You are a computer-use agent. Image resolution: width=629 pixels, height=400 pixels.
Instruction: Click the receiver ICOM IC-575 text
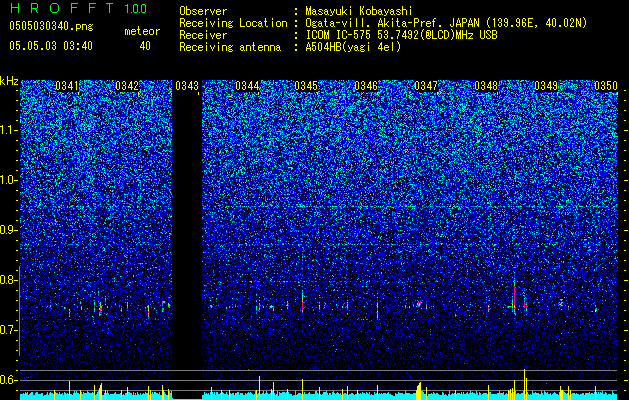[x=401, y=35]
